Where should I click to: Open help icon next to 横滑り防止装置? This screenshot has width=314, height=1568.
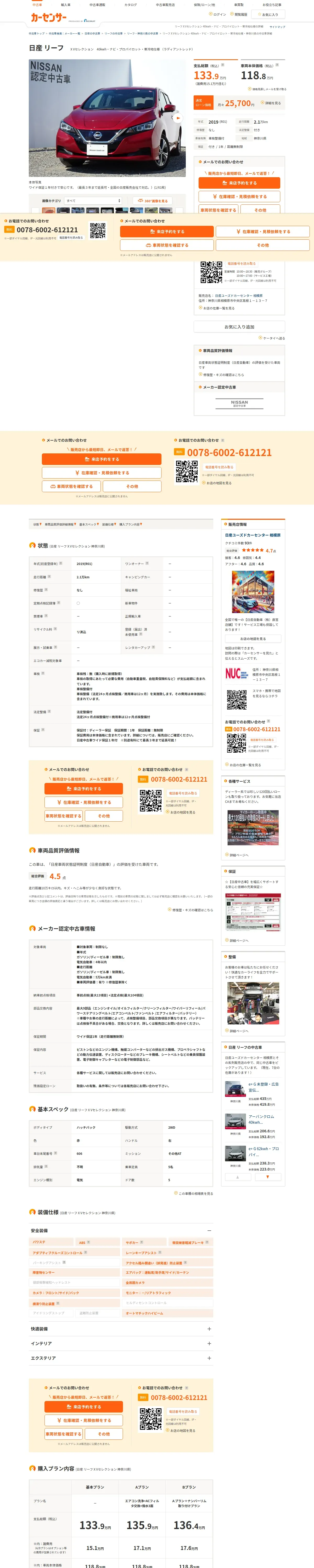[58, 1303]
